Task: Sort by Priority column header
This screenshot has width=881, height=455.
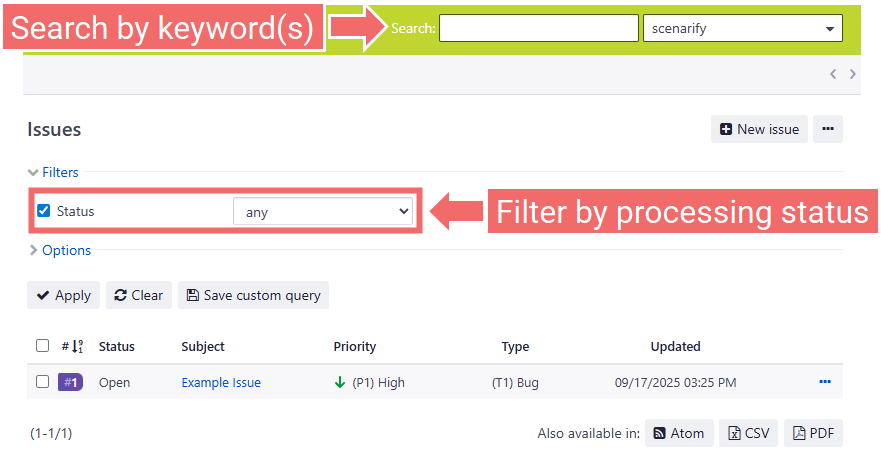Action: coord(355,347)
